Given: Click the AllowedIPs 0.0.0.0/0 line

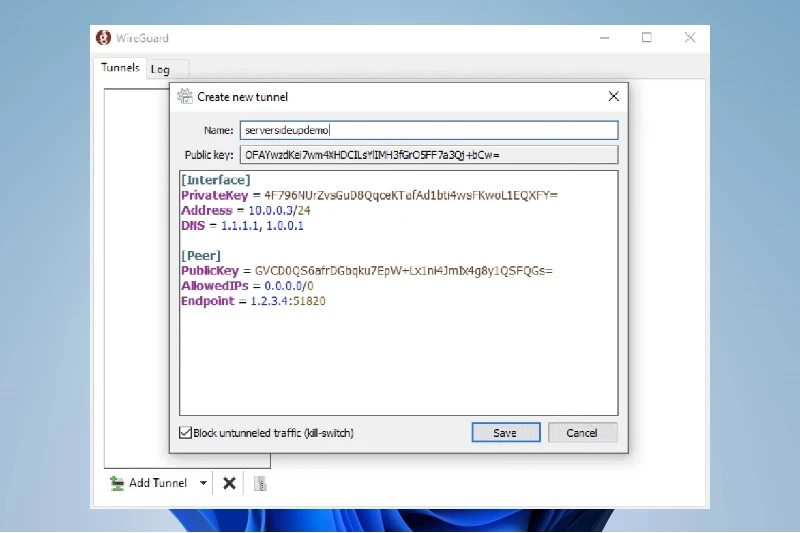Looking at the screenshot, I should point(247,286).
